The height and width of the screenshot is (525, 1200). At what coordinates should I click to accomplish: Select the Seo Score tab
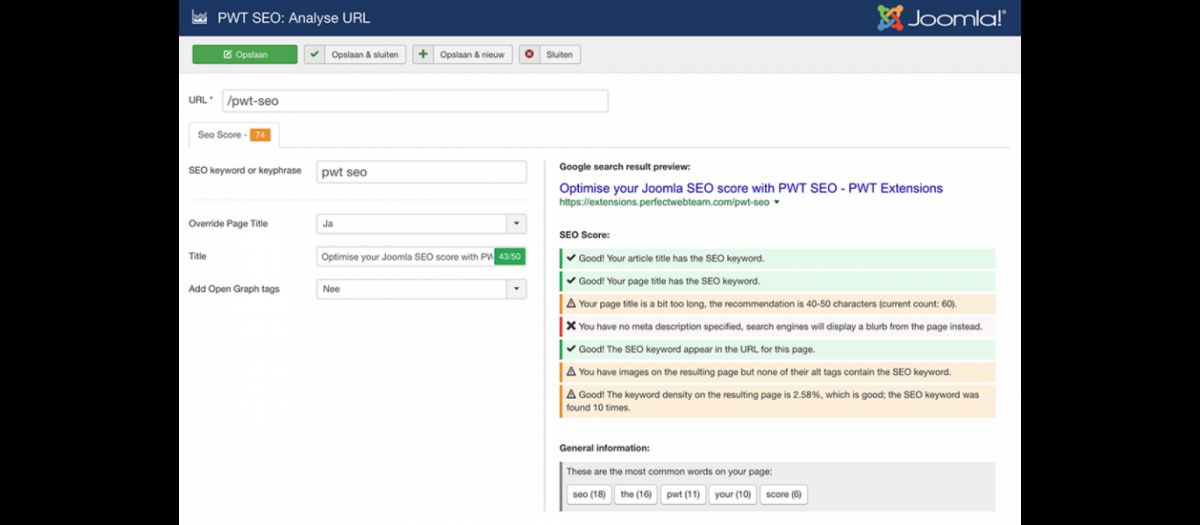[x=234, y=135]
